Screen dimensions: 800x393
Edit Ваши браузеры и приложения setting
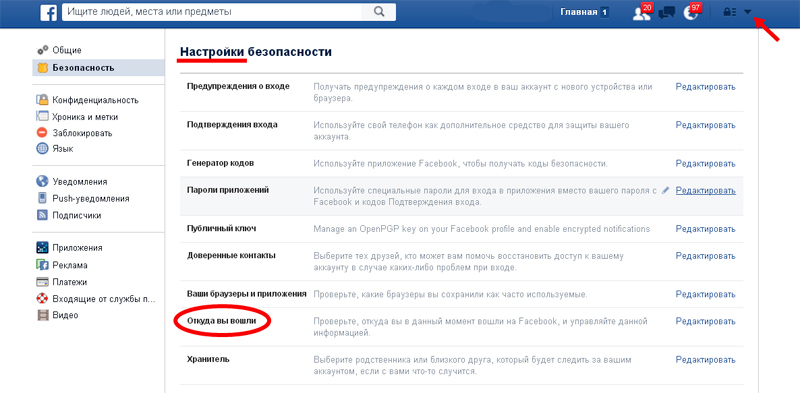click(706, 294)
